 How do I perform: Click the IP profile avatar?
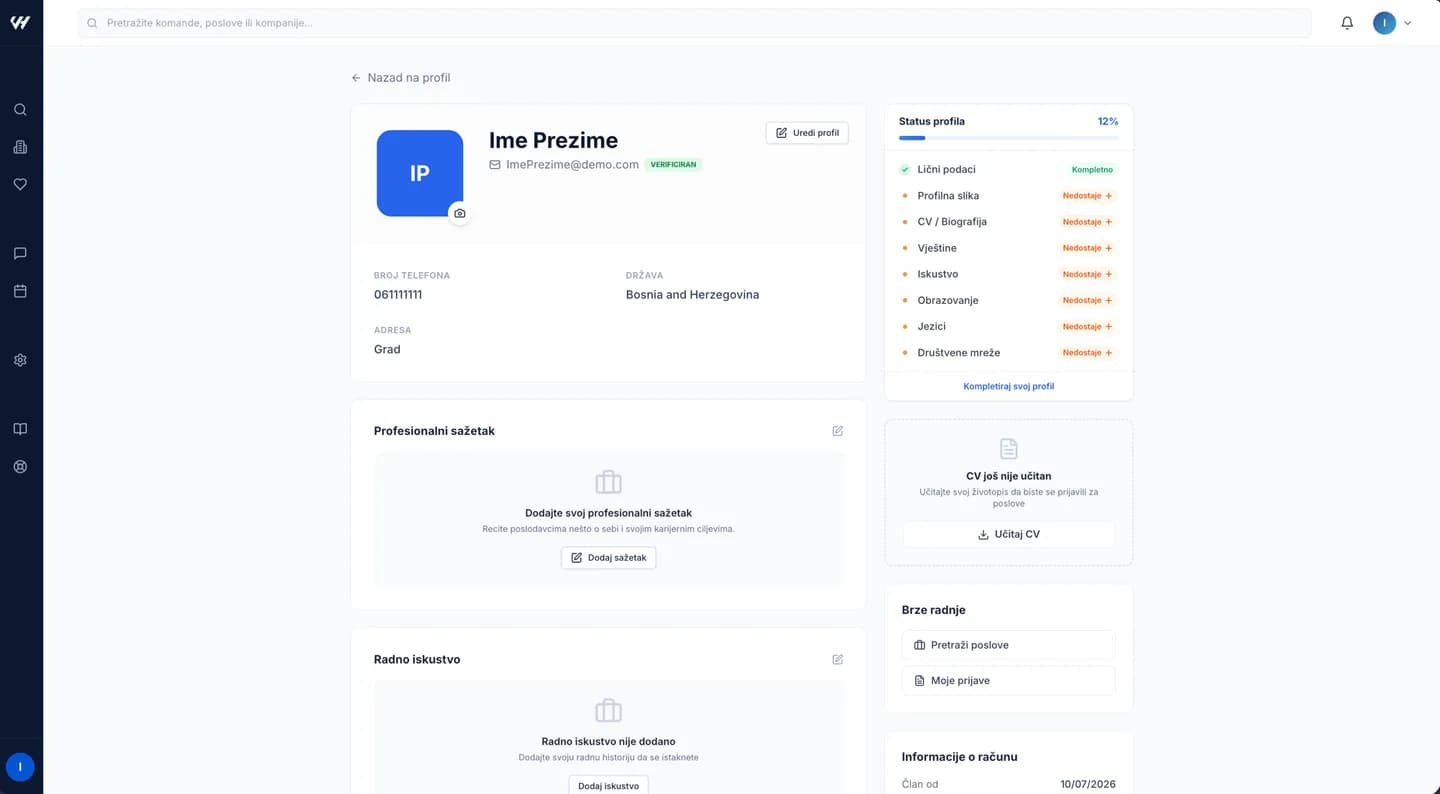pyautogui.click(x=420, y=173)
